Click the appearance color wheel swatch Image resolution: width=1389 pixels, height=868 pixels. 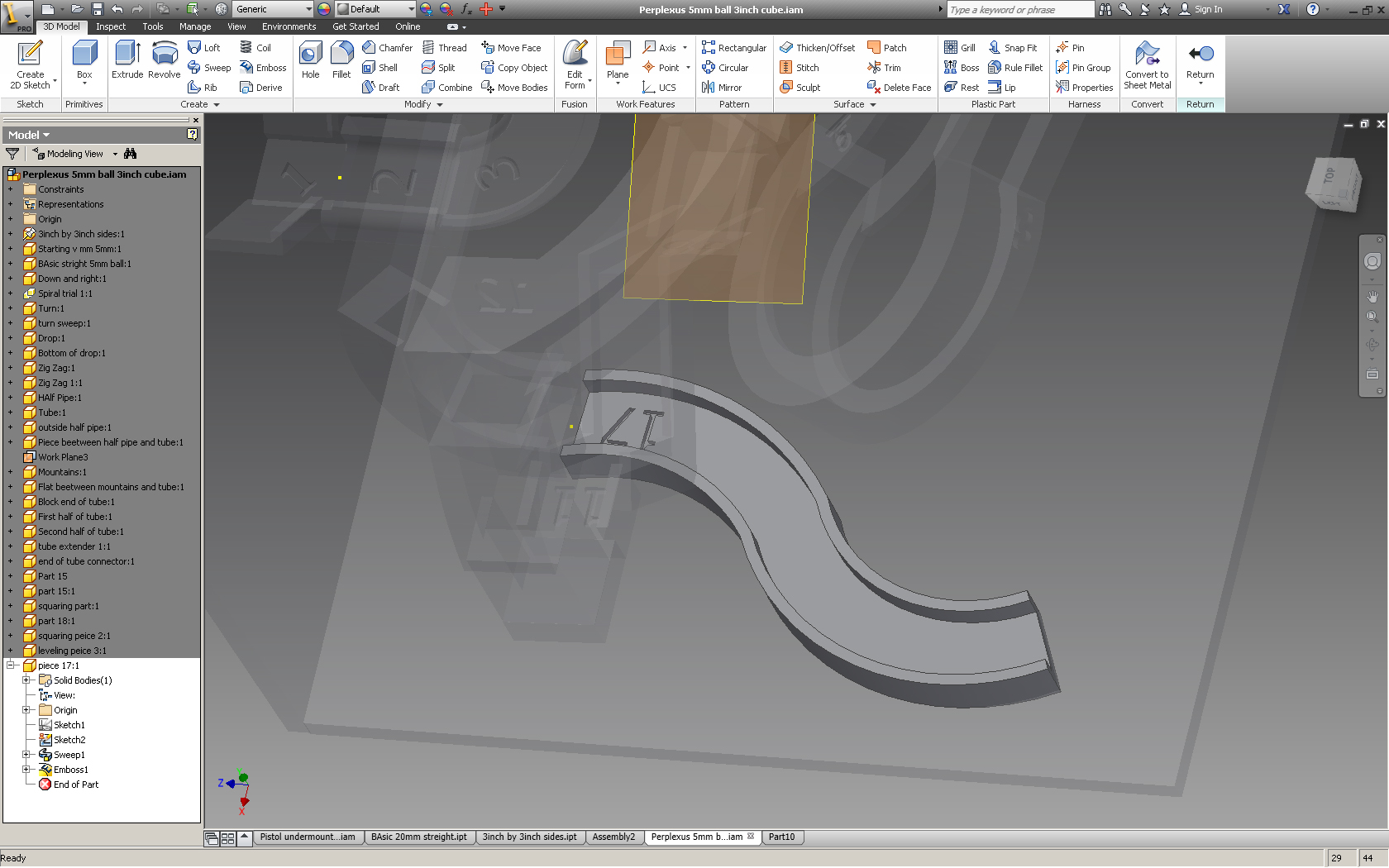[324, 9]
